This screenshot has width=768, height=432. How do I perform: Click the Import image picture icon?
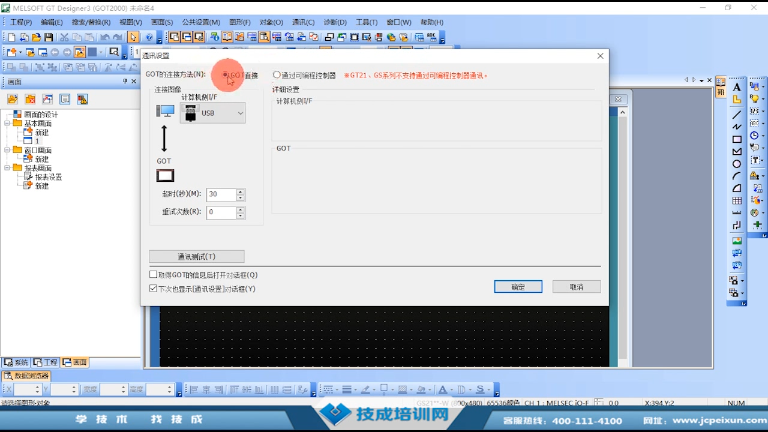click(737, 240)
